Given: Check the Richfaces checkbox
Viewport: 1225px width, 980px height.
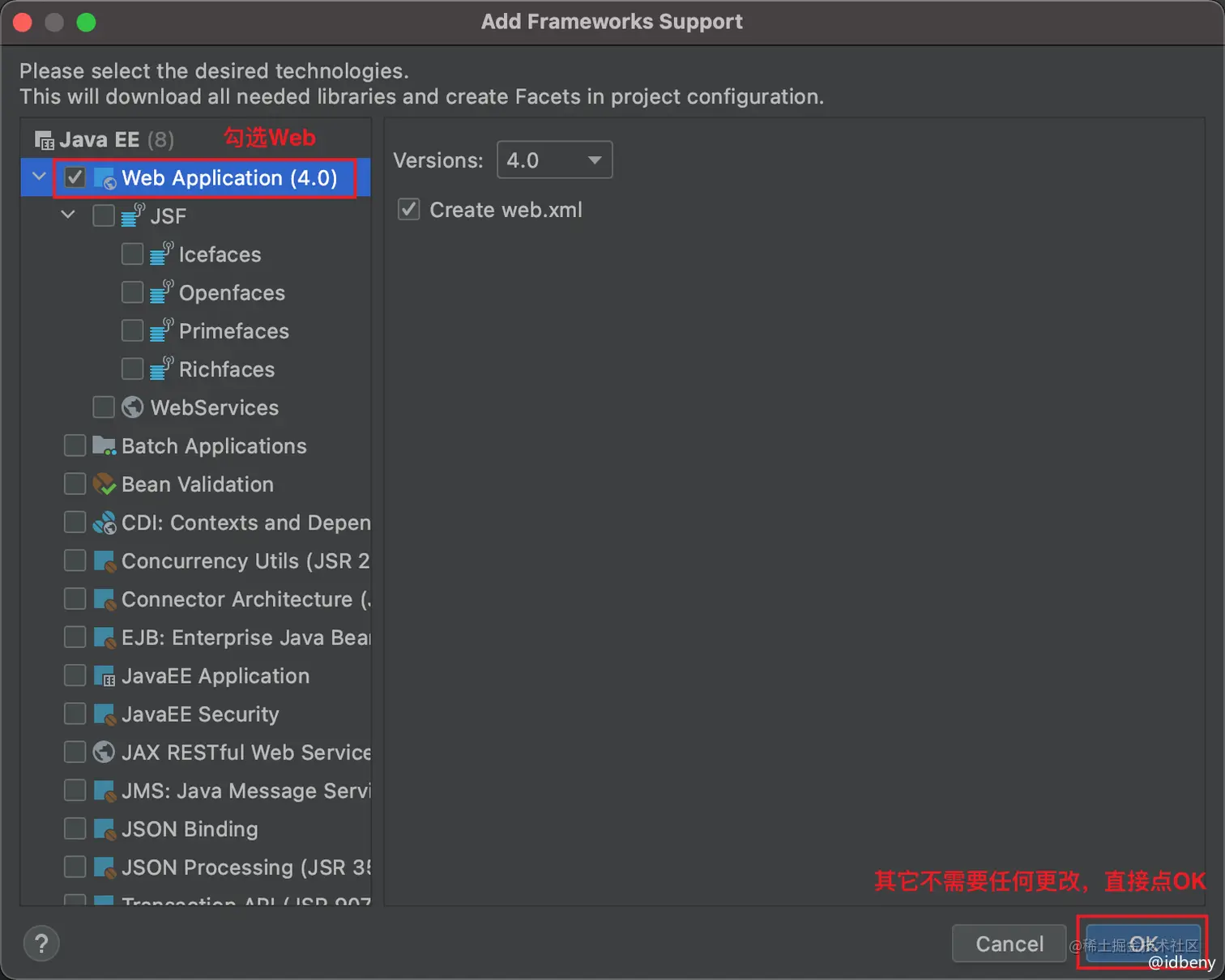Looking at the screenshot, I should [x=132, y=369].
